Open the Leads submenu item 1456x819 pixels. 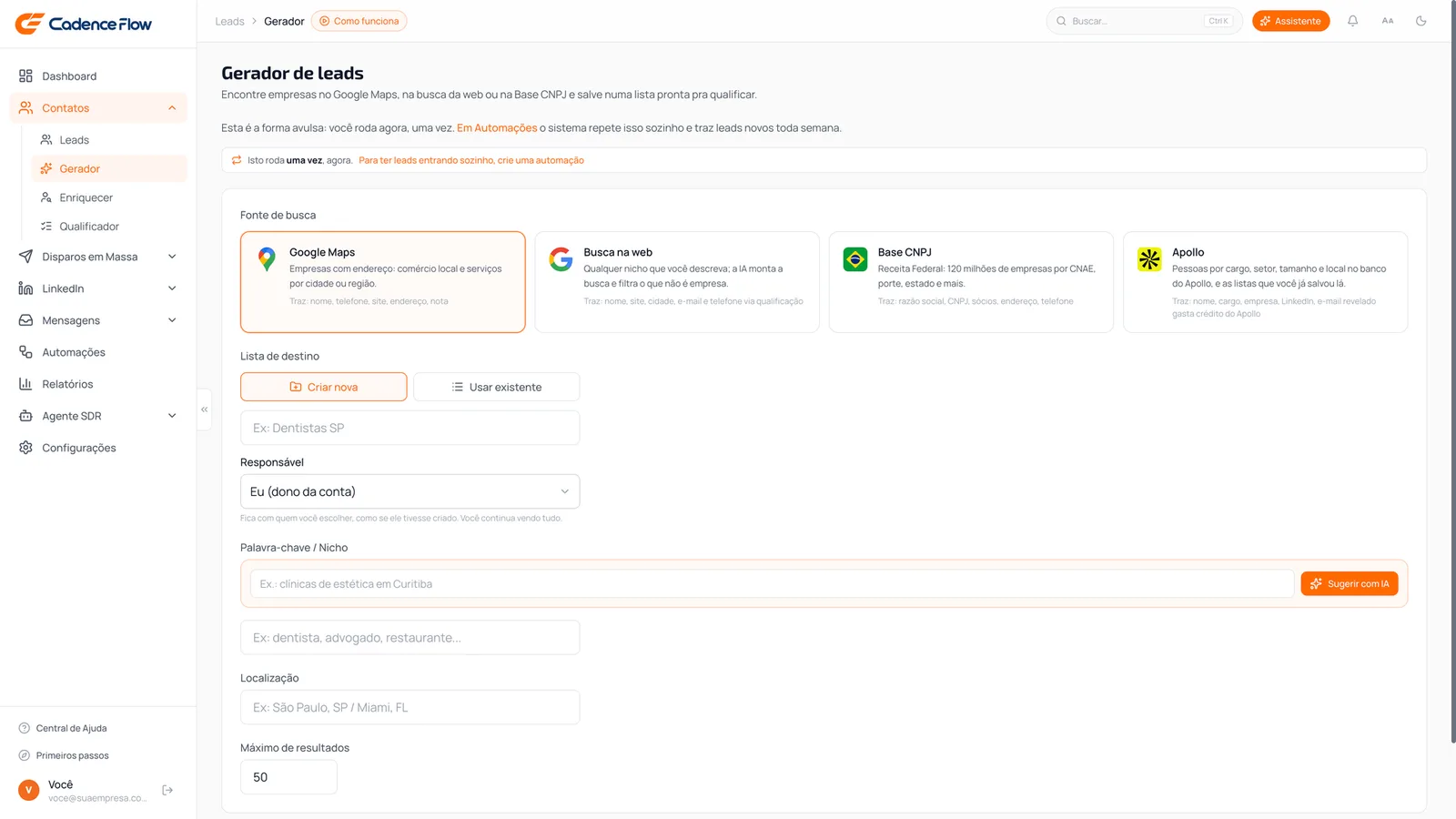[x=109, y=140]
